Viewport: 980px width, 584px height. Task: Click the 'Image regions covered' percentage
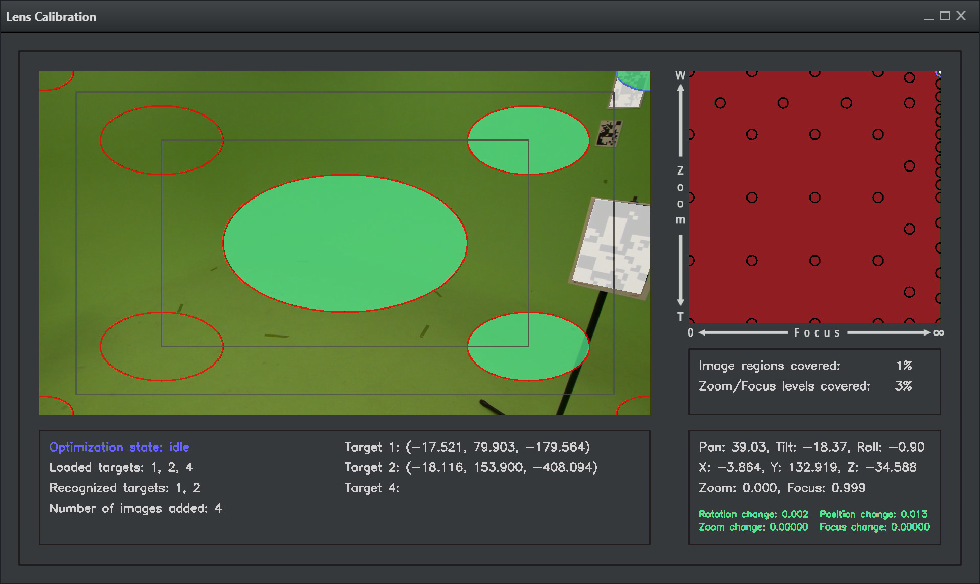[x=904, y=366]
